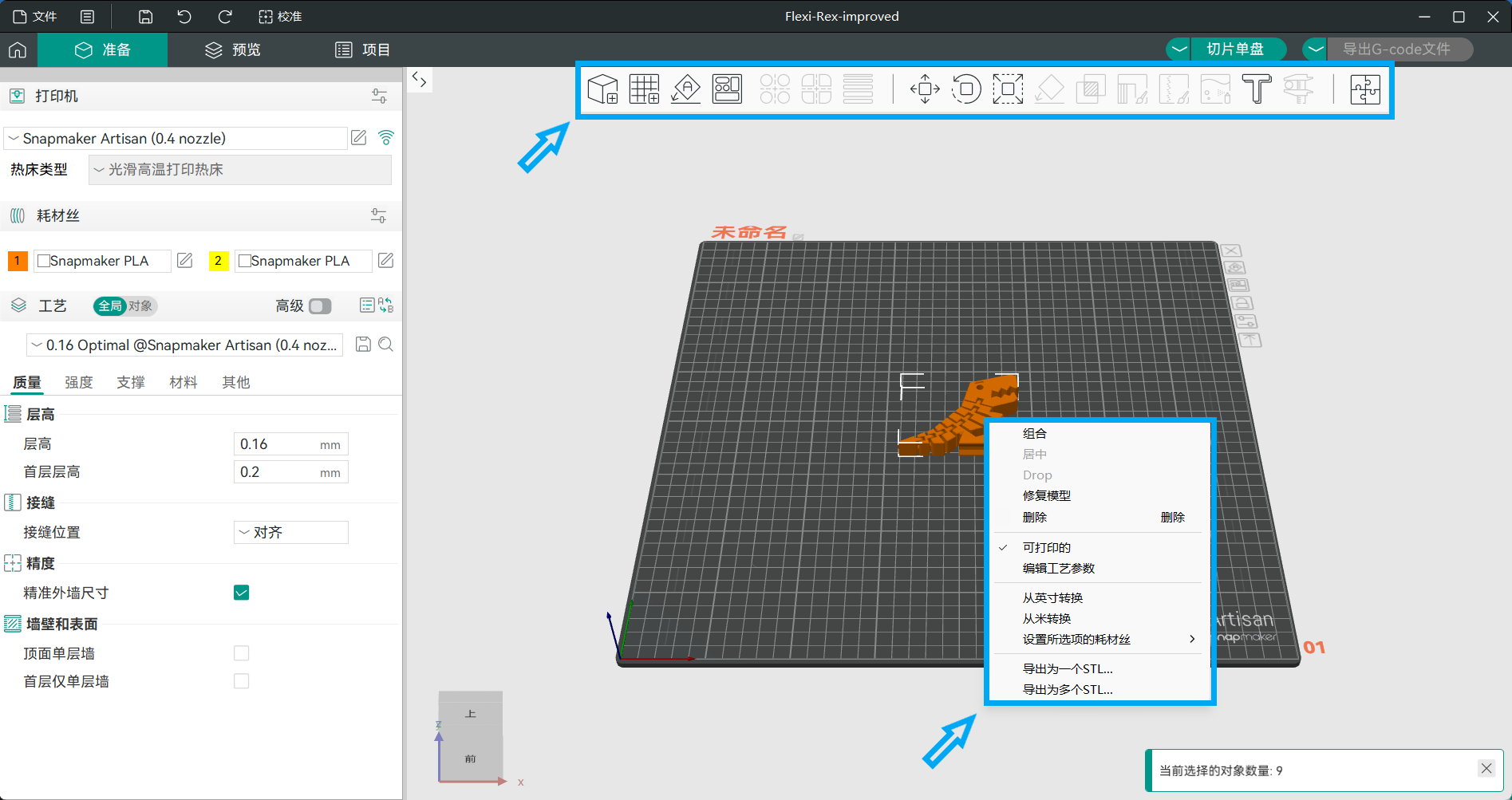Image resolution: width=1512 pixels, height=800 pixels.
Task: Enable 顶面单层墙 checkbox
Action: (x=242, y=653)
